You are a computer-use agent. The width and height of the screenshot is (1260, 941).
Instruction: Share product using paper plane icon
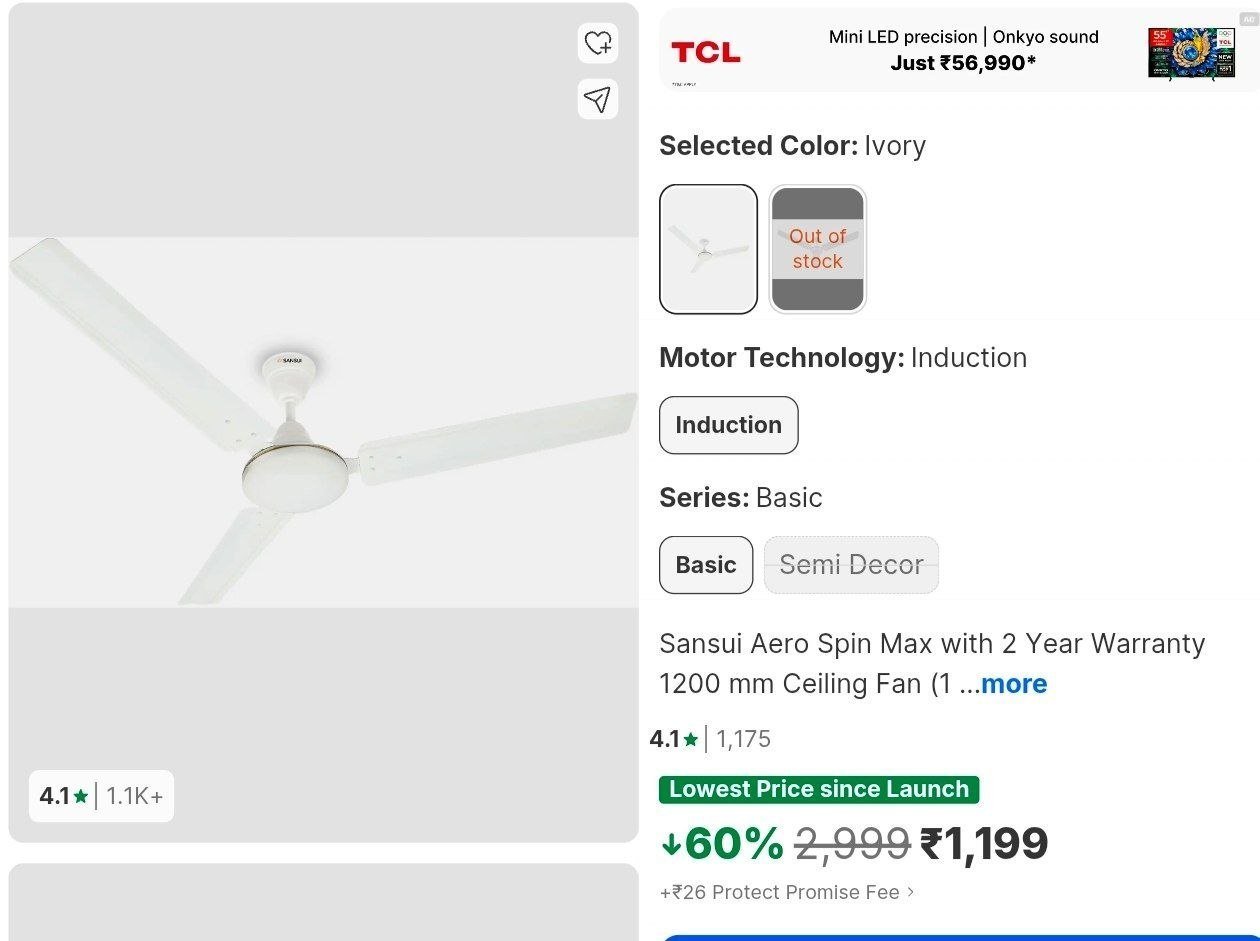(x=598, y=99)
